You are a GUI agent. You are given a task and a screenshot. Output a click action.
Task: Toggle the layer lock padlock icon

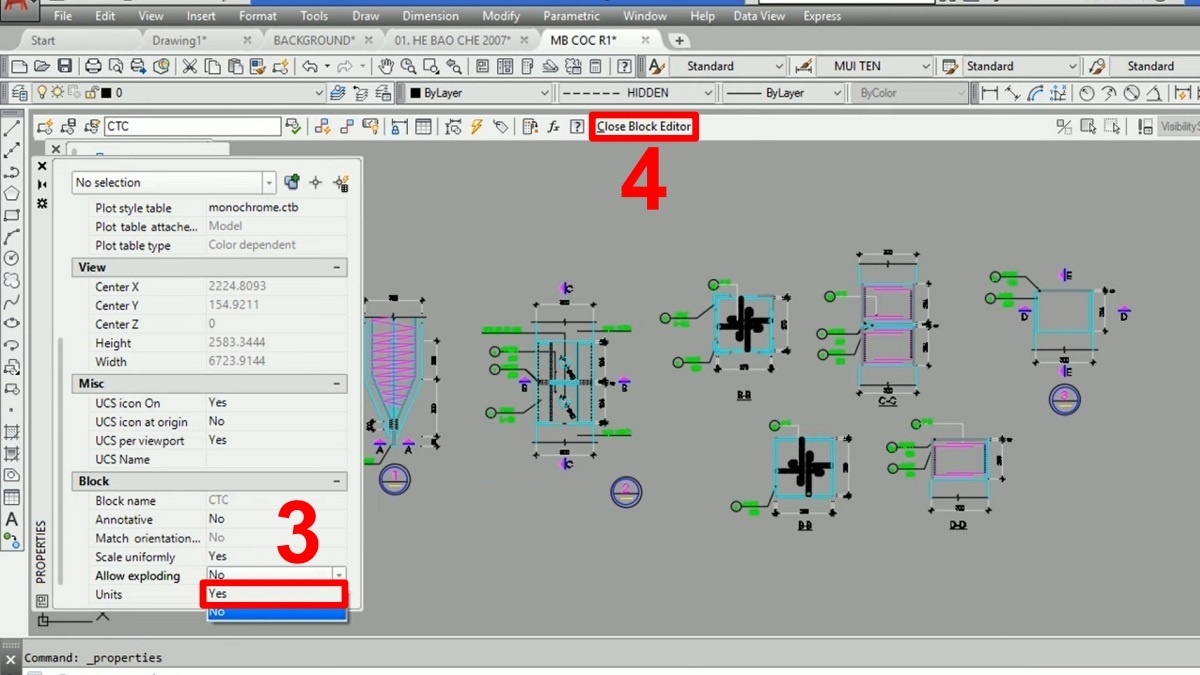coord(91,93)
